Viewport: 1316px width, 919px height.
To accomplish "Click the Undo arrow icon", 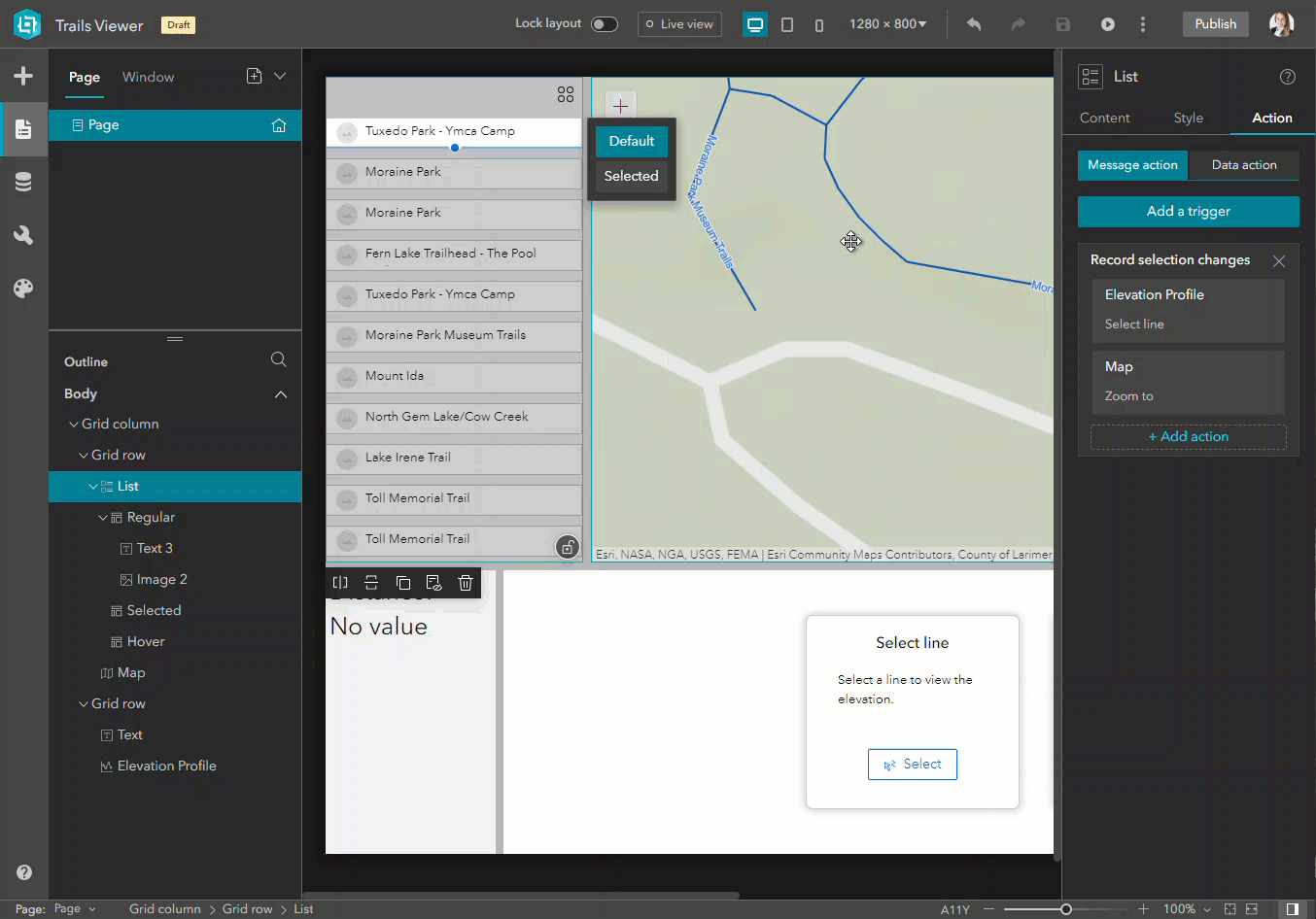I will click(974, 24).
